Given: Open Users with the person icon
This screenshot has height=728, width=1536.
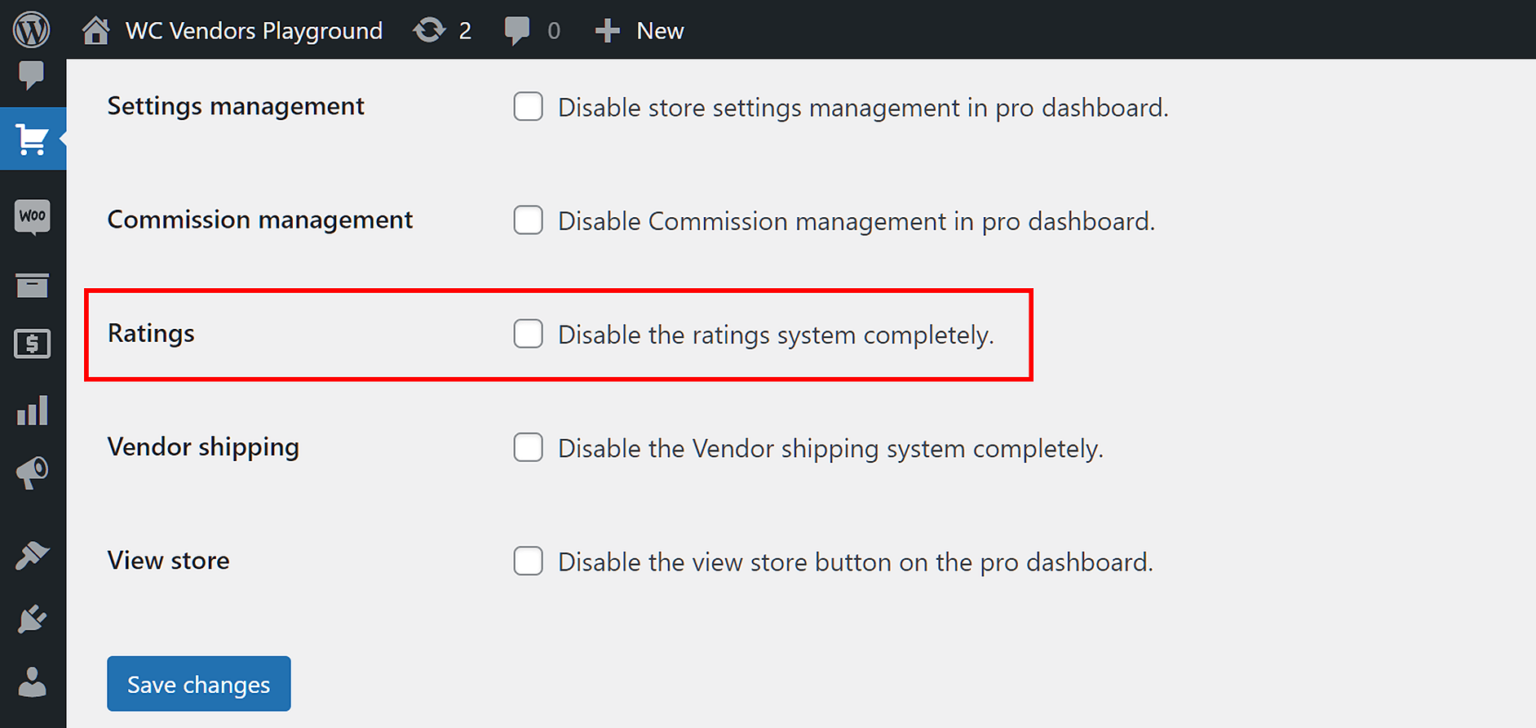Looking at the screenshot, I should [31, 682].
